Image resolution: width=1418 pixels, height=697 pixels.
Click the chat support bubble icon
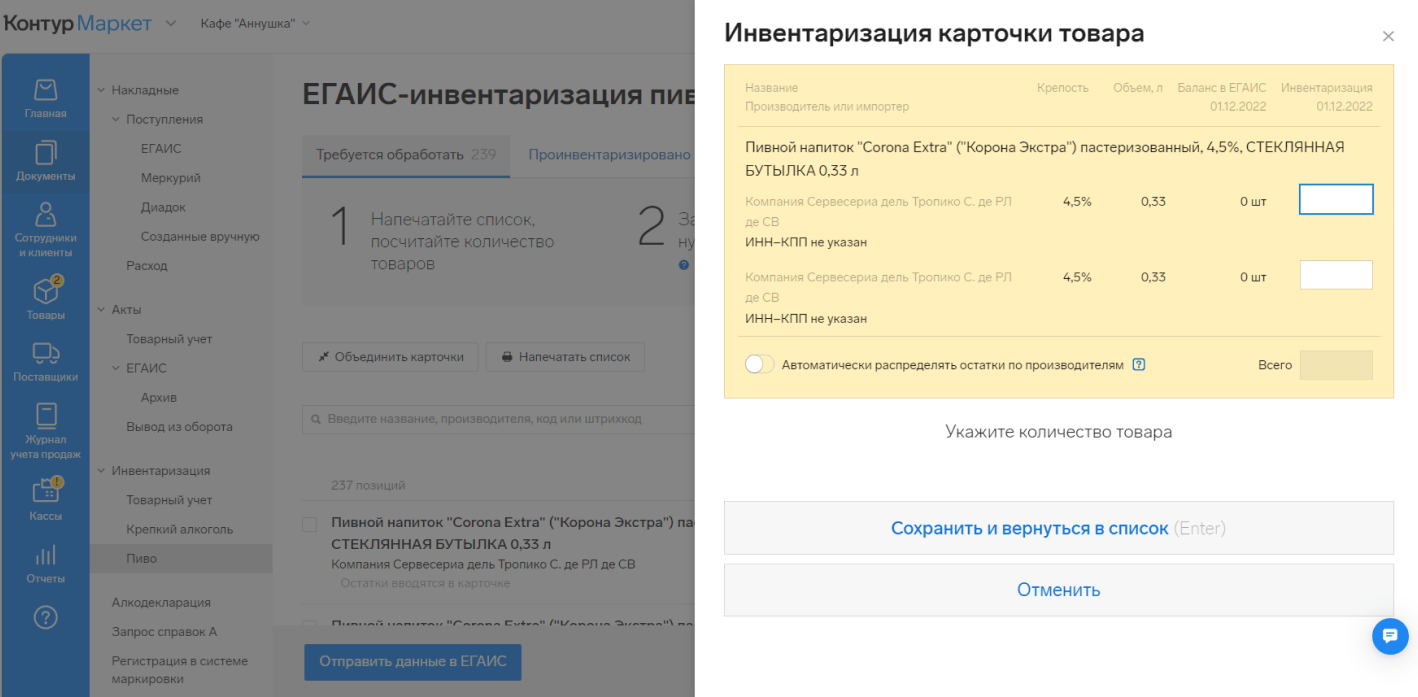click(1390, 636)
